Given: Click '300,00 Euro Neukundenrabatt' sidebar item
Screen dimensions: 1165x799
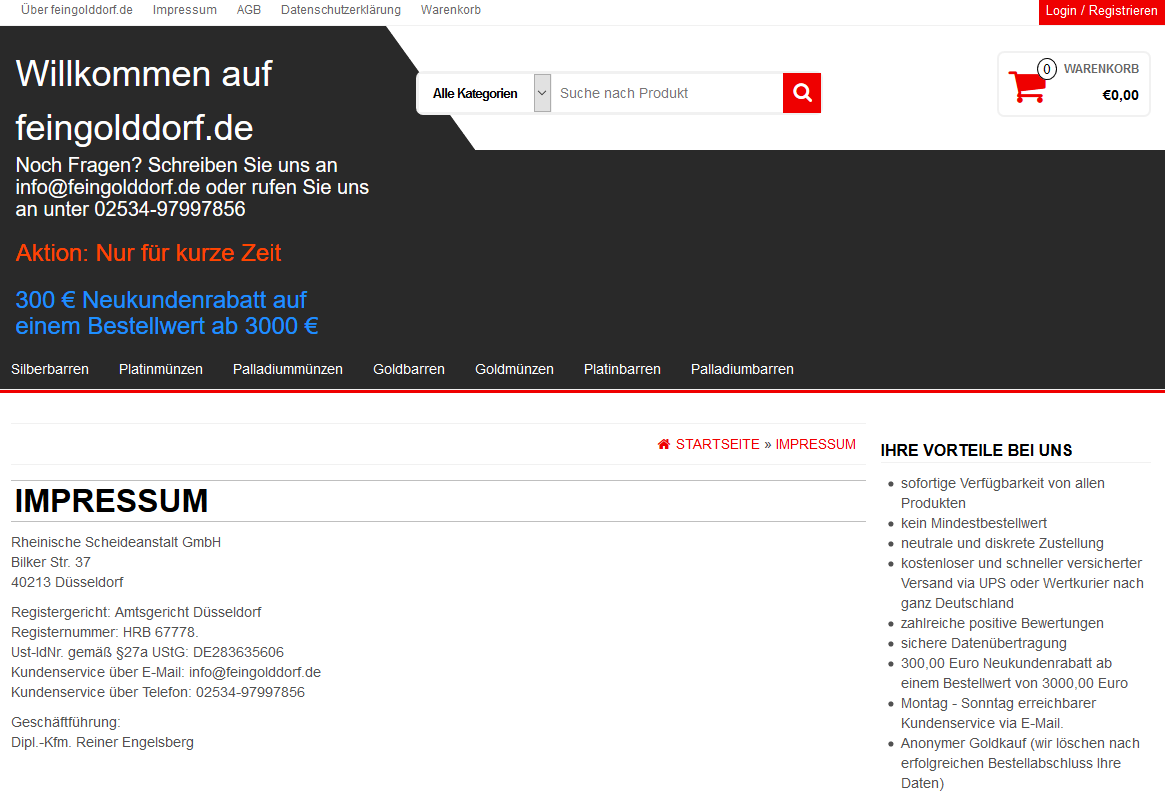Looking at the screenshot, I should point(1014,673).
